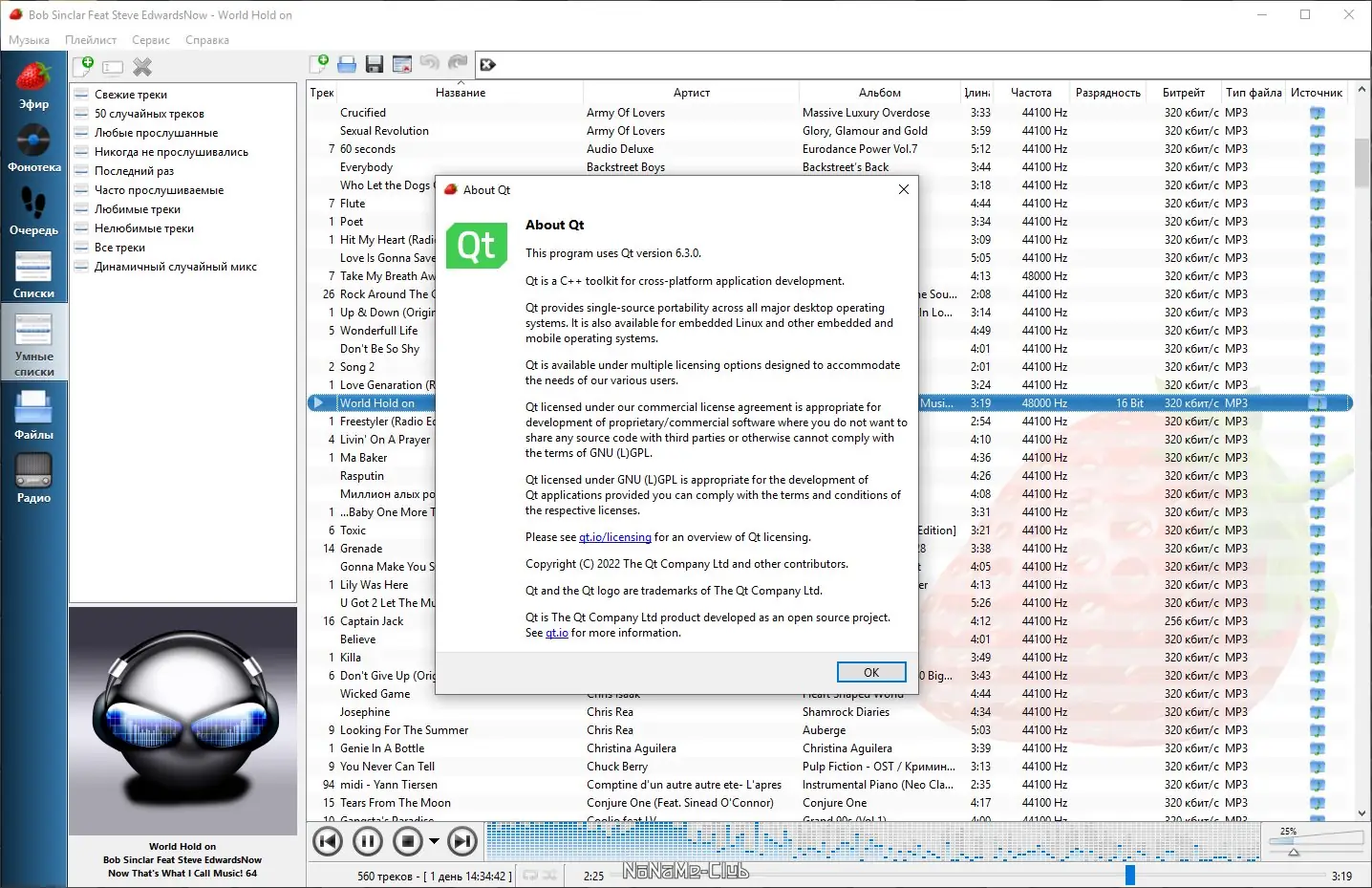Select the Нелюбимые треки smart playlist
Screen dimensions: 1372x888
144,228
